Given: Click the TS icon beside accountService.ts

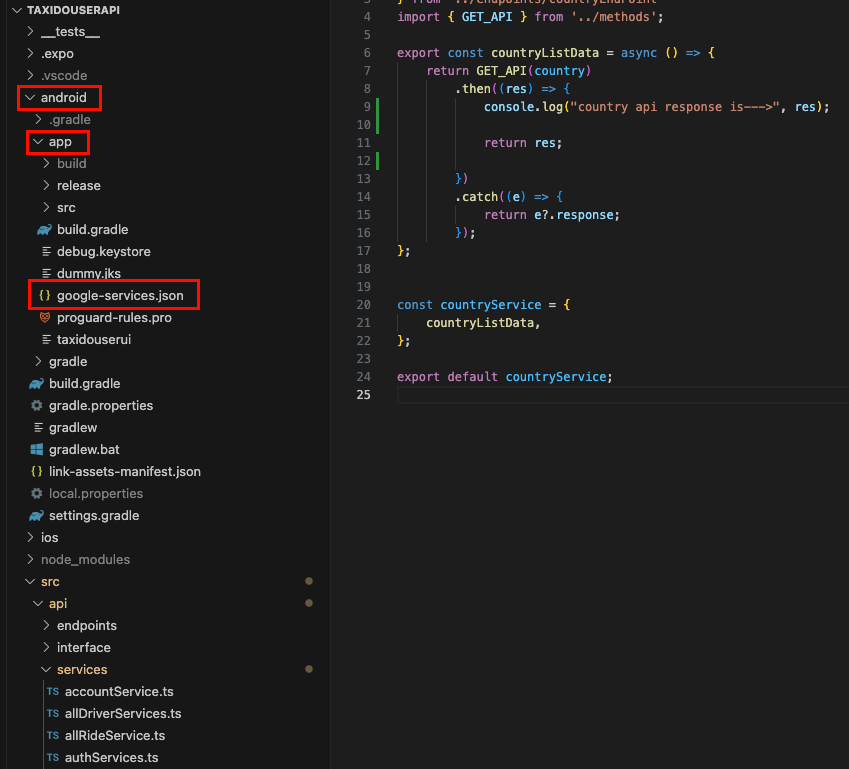Looking at the screenshot, I should (53, 692).
